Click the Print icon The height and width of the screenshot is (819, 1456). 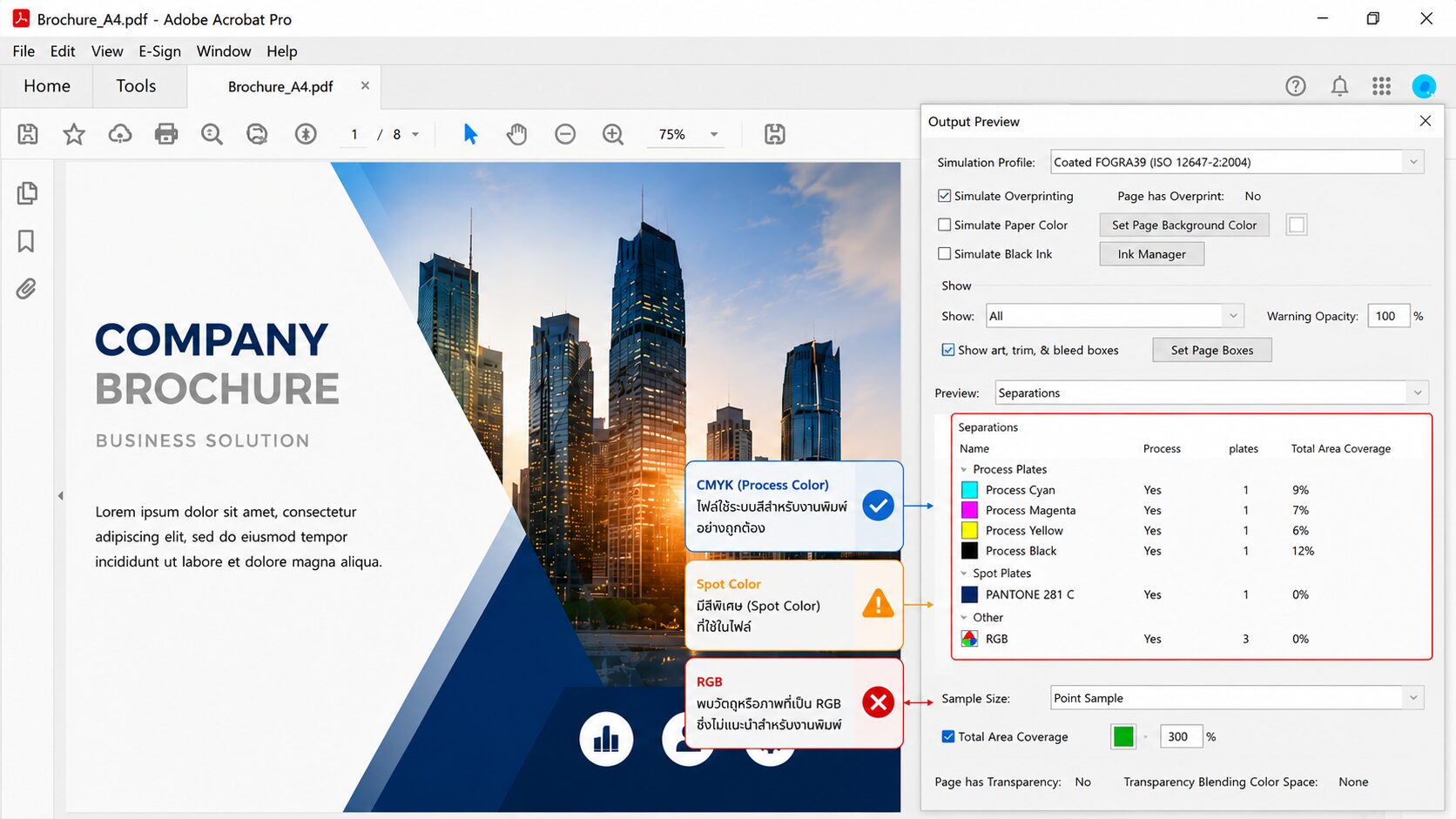[x=166, y=134]
